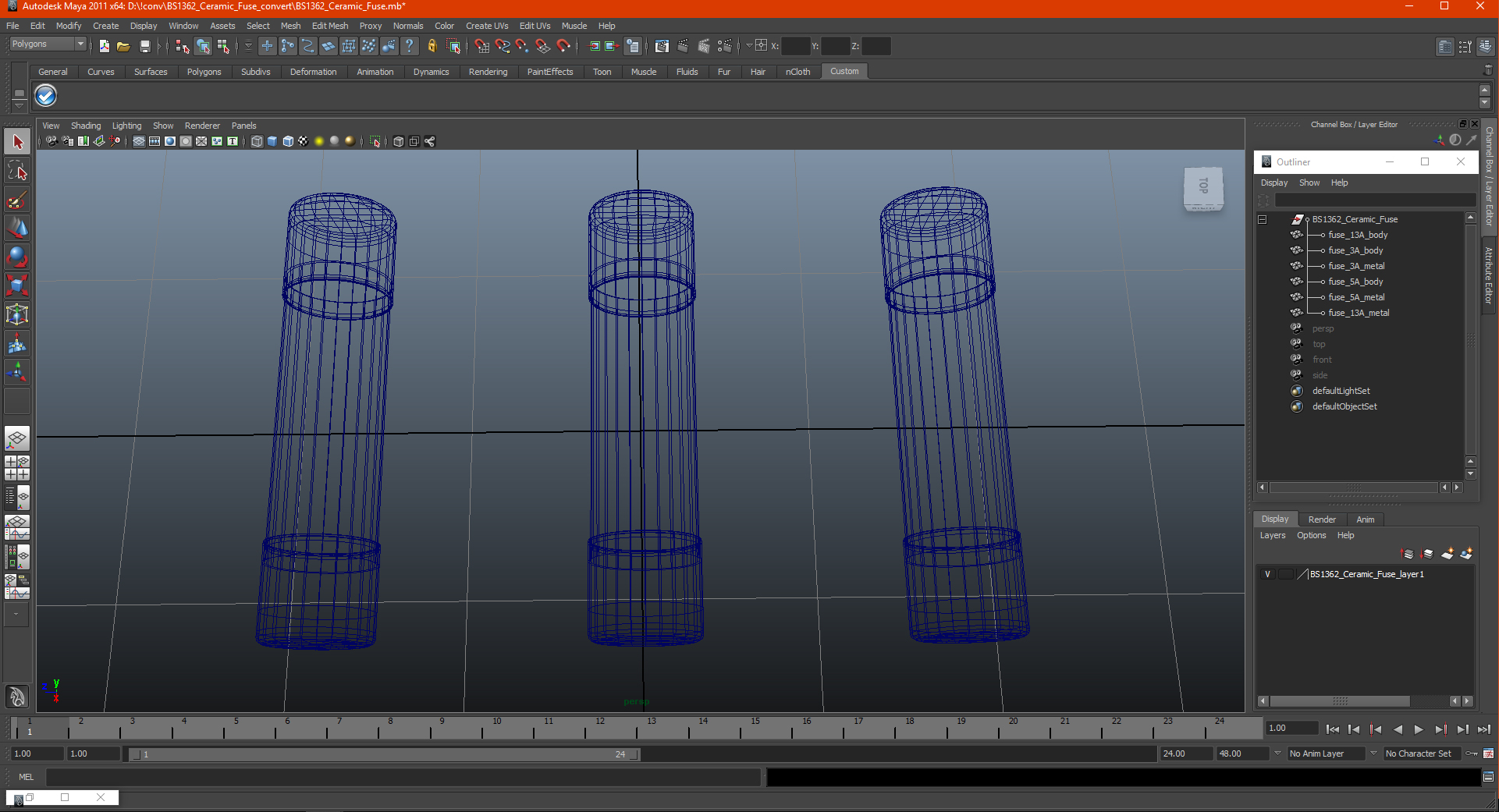Click select camera icon in viewport toolbar

[52, 141]
